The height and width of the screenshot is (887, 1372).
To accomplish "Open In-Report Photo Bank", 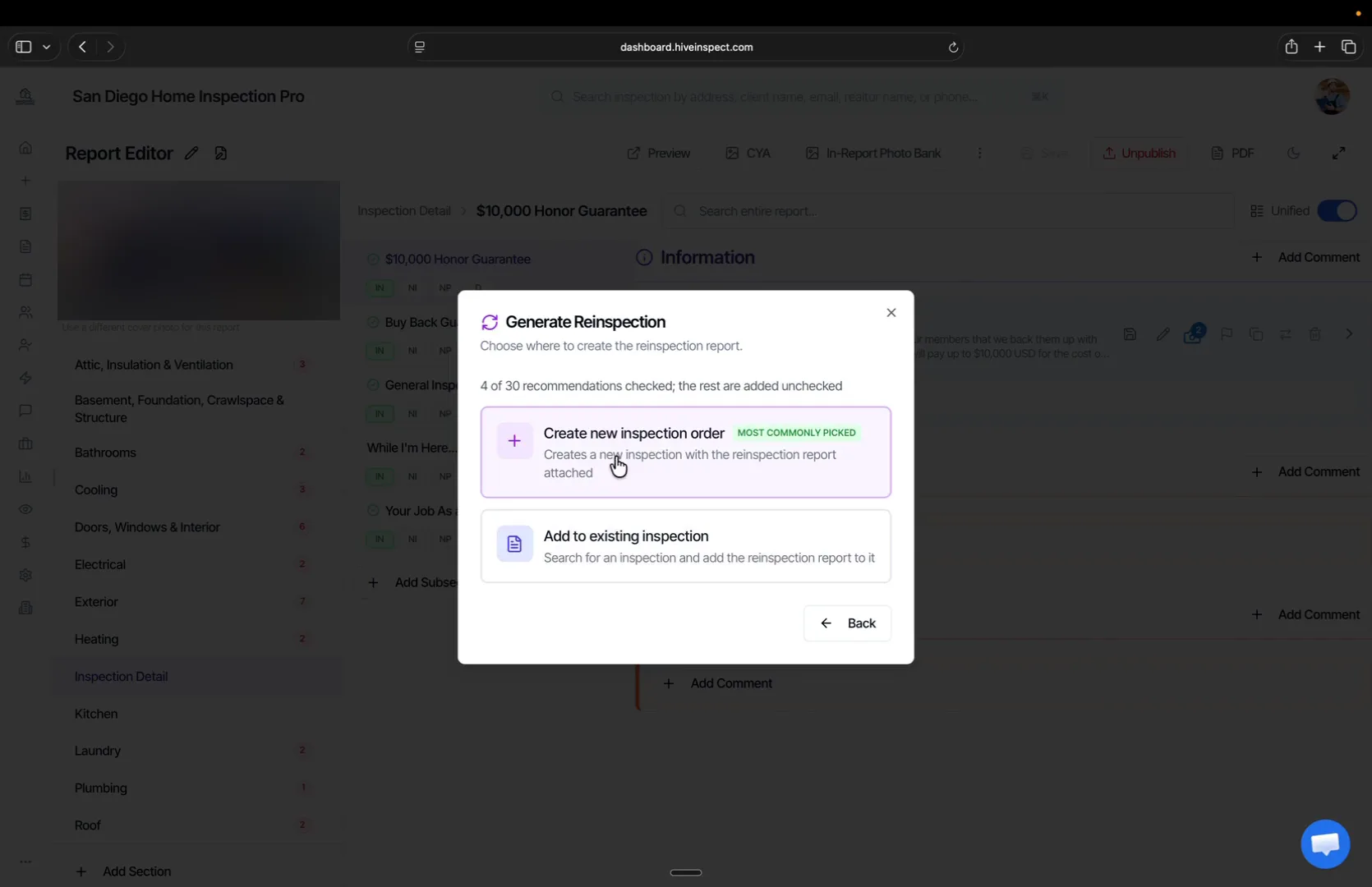I will (x=873, y=154).
